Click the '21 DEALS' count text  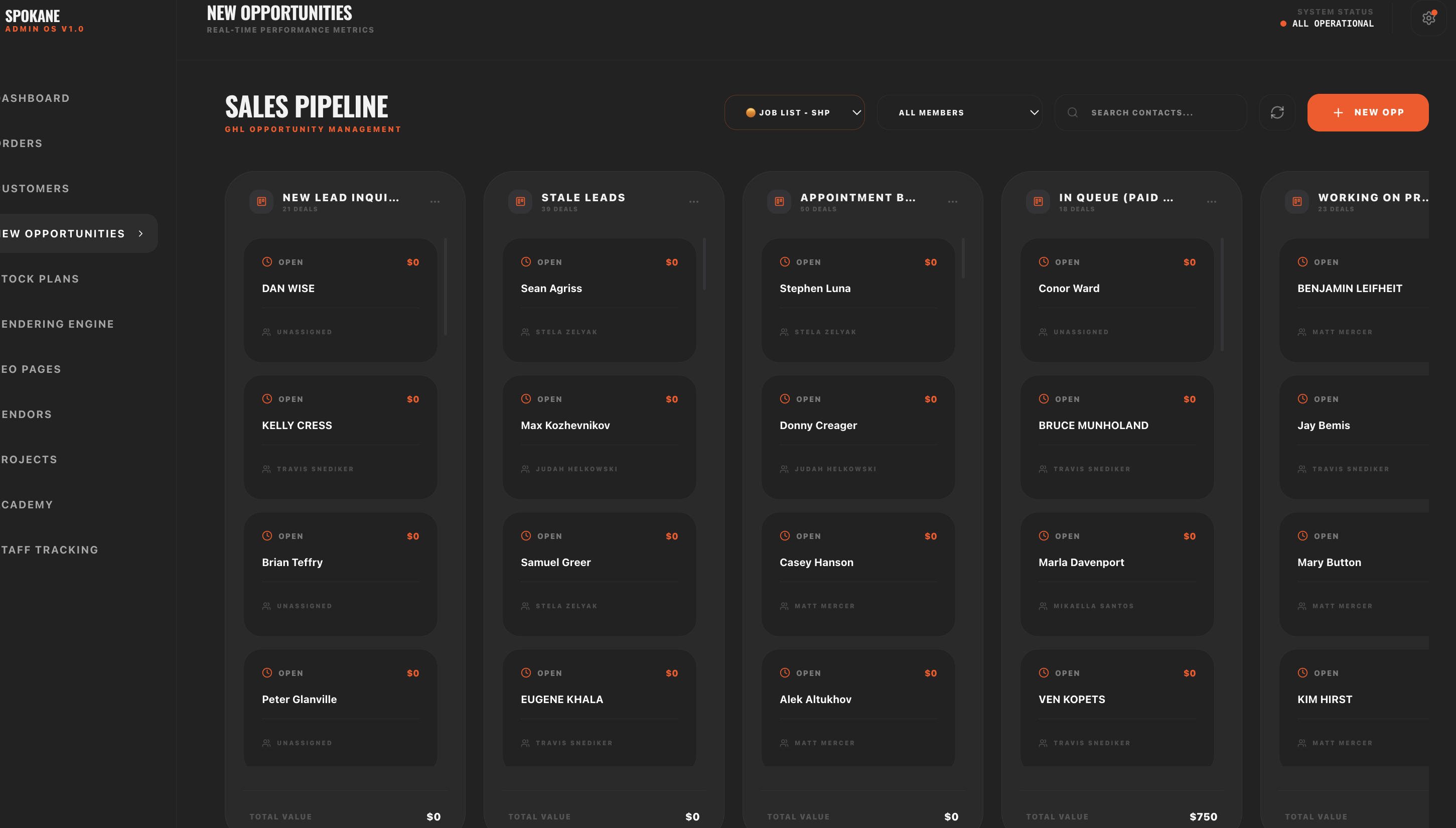[300, 209]
